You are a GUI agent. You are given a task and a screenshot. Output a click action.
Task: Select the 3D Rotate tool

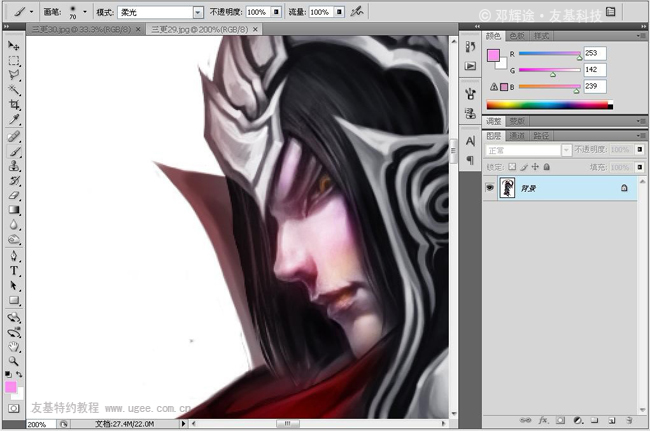click(14, 318)
